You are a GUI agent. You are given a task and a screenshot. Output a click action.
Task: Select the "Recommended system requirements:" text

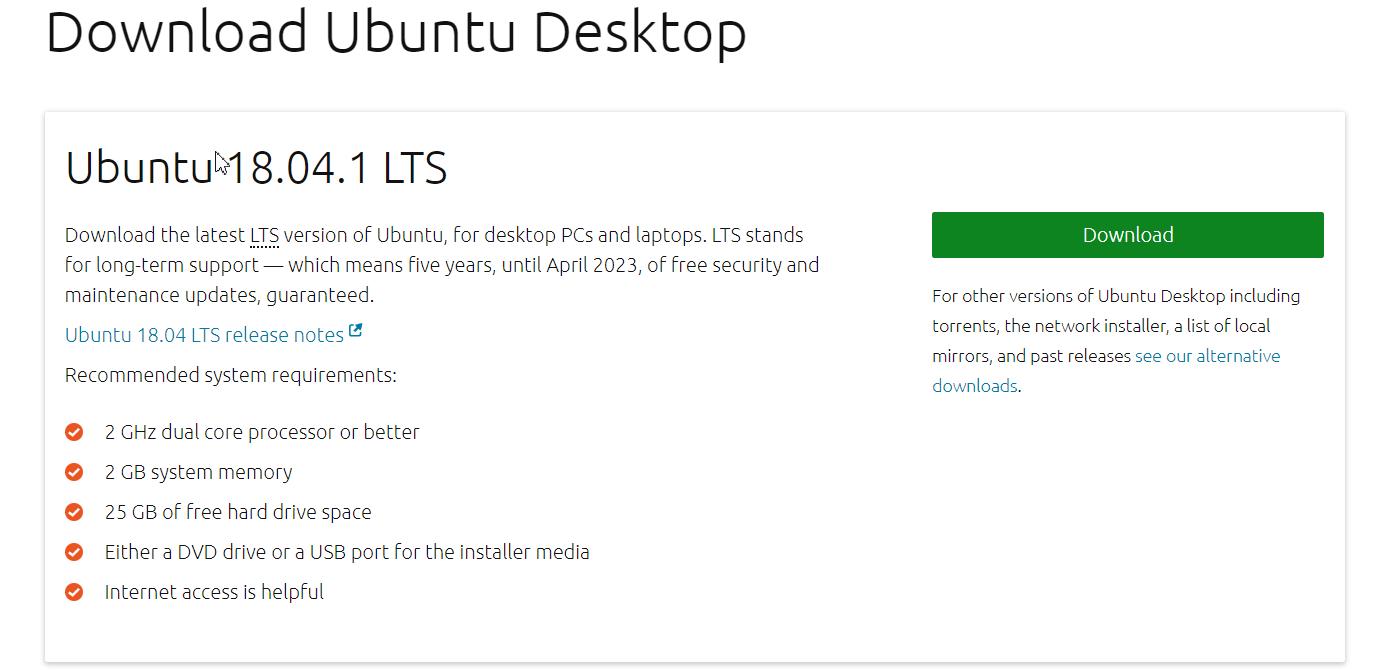click(230, 374)
